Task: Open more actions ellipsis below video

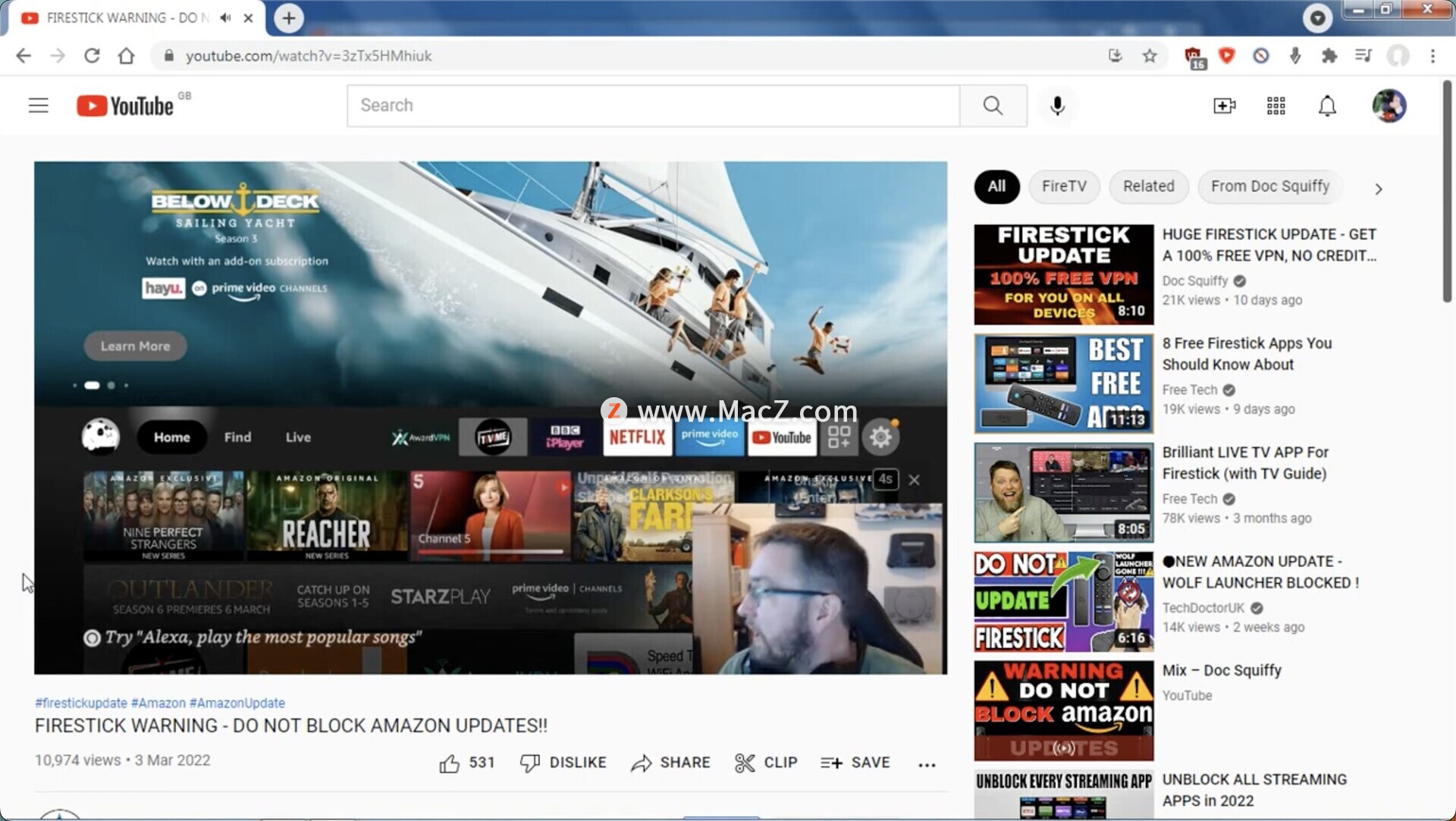Action: click(927, 765)
